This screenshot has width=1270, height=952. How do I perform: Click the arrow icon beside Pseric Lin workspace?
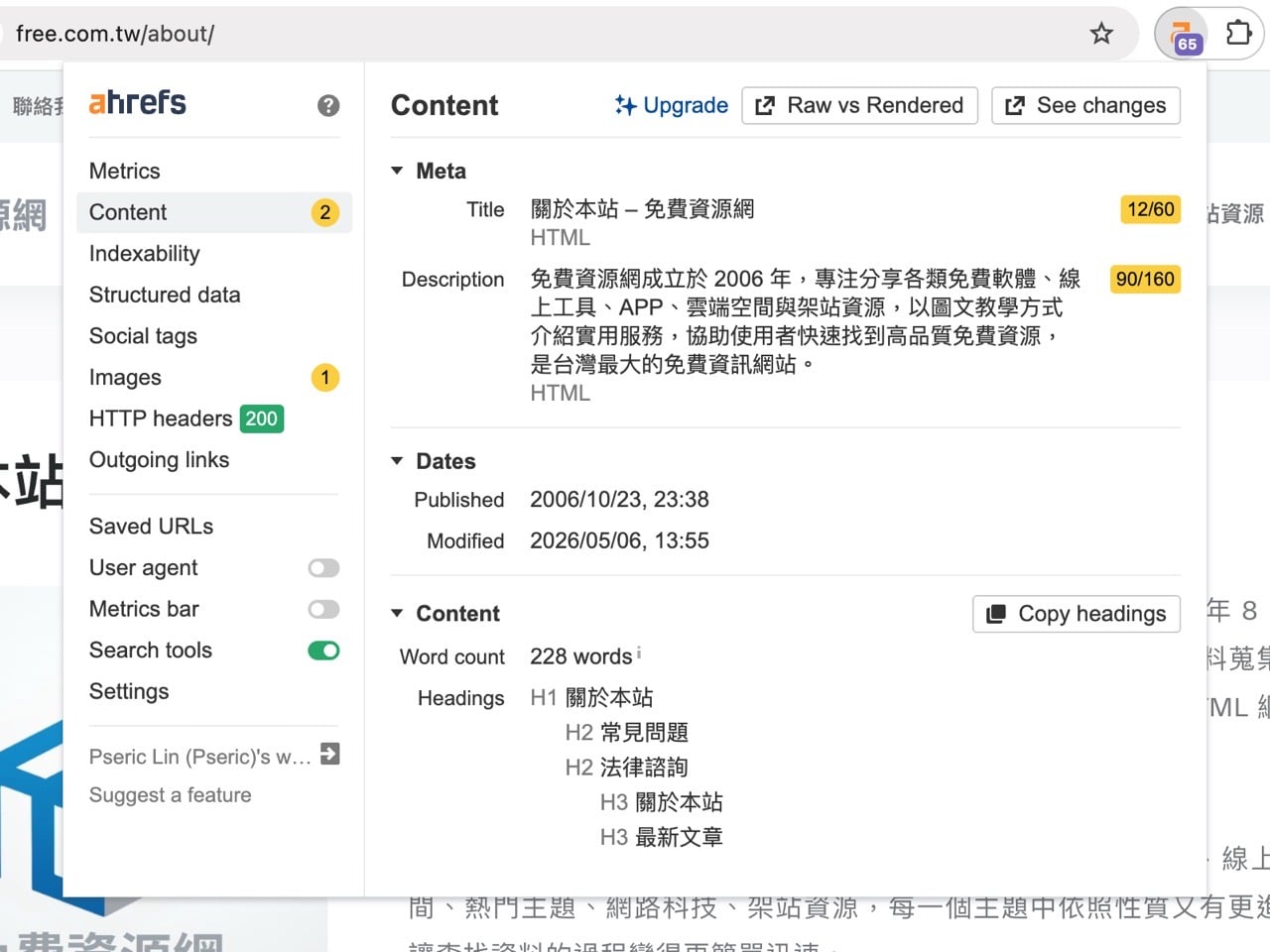click(x=330, y=754)
